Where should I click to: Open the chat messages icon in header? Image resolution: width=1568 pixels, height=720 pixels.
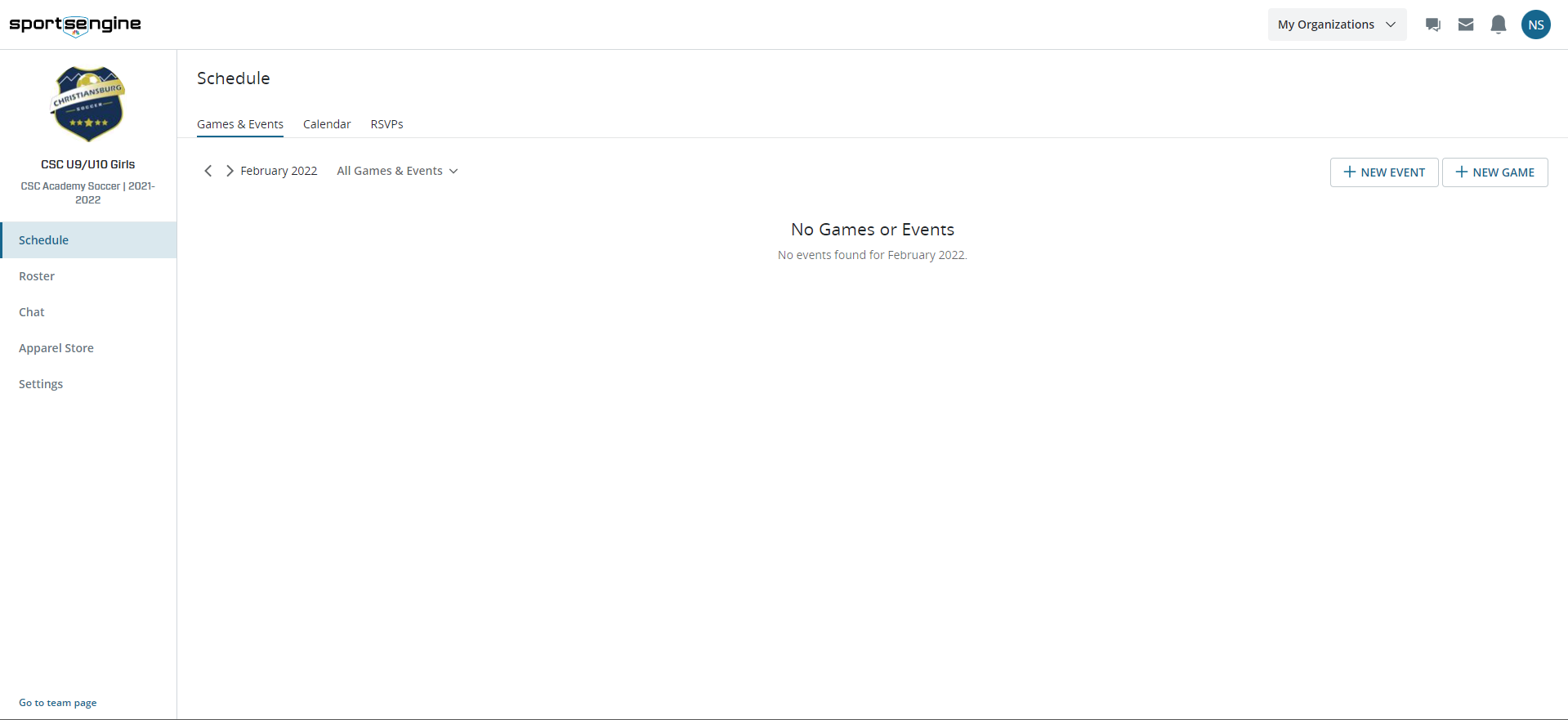pyautogui.click(x=1432, y=25)
